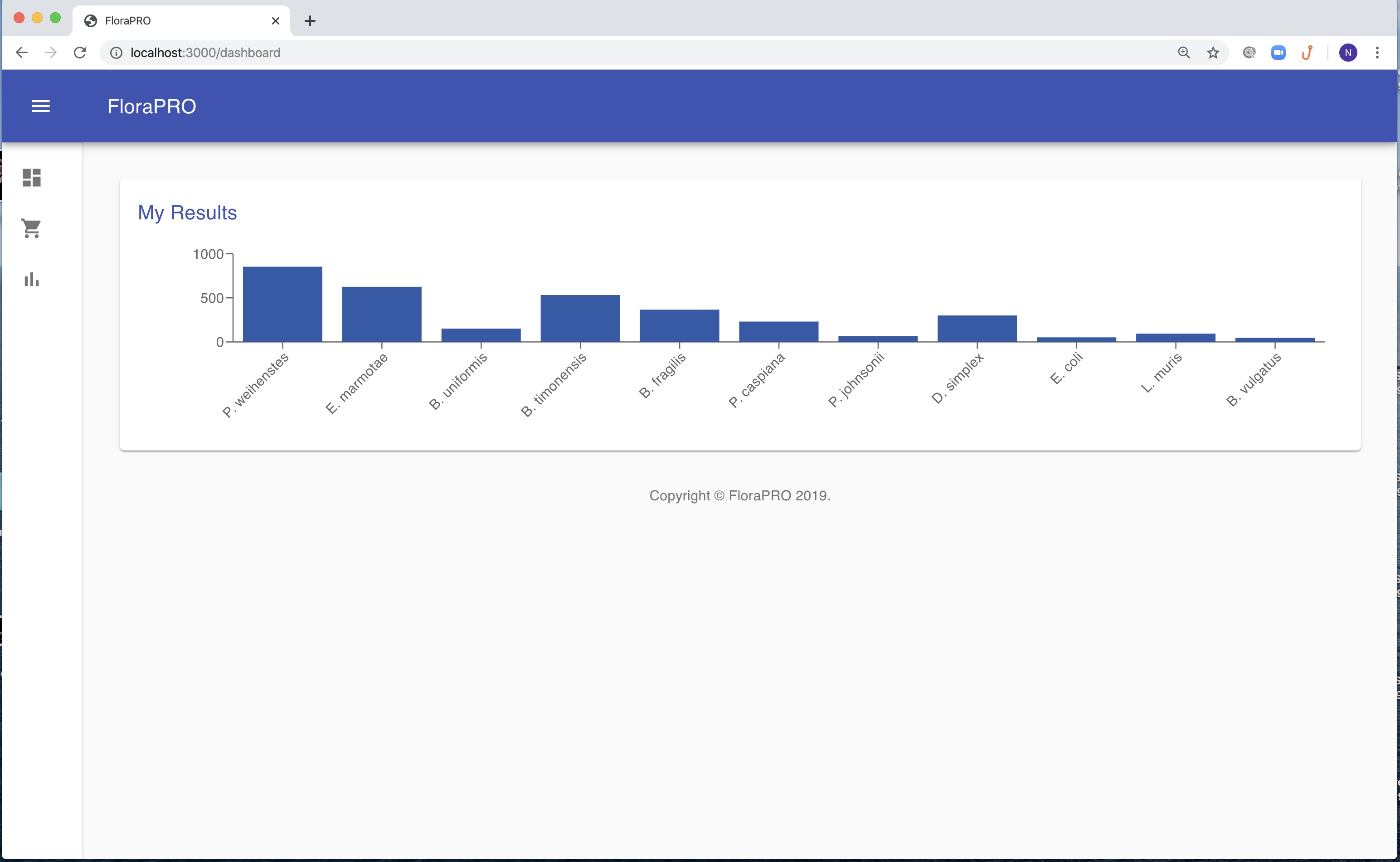Viewport: 1400px width, 862px height.
Task: Click the P. johnsonii axis label
Action: pyautogui.click(x=856, y=380)
